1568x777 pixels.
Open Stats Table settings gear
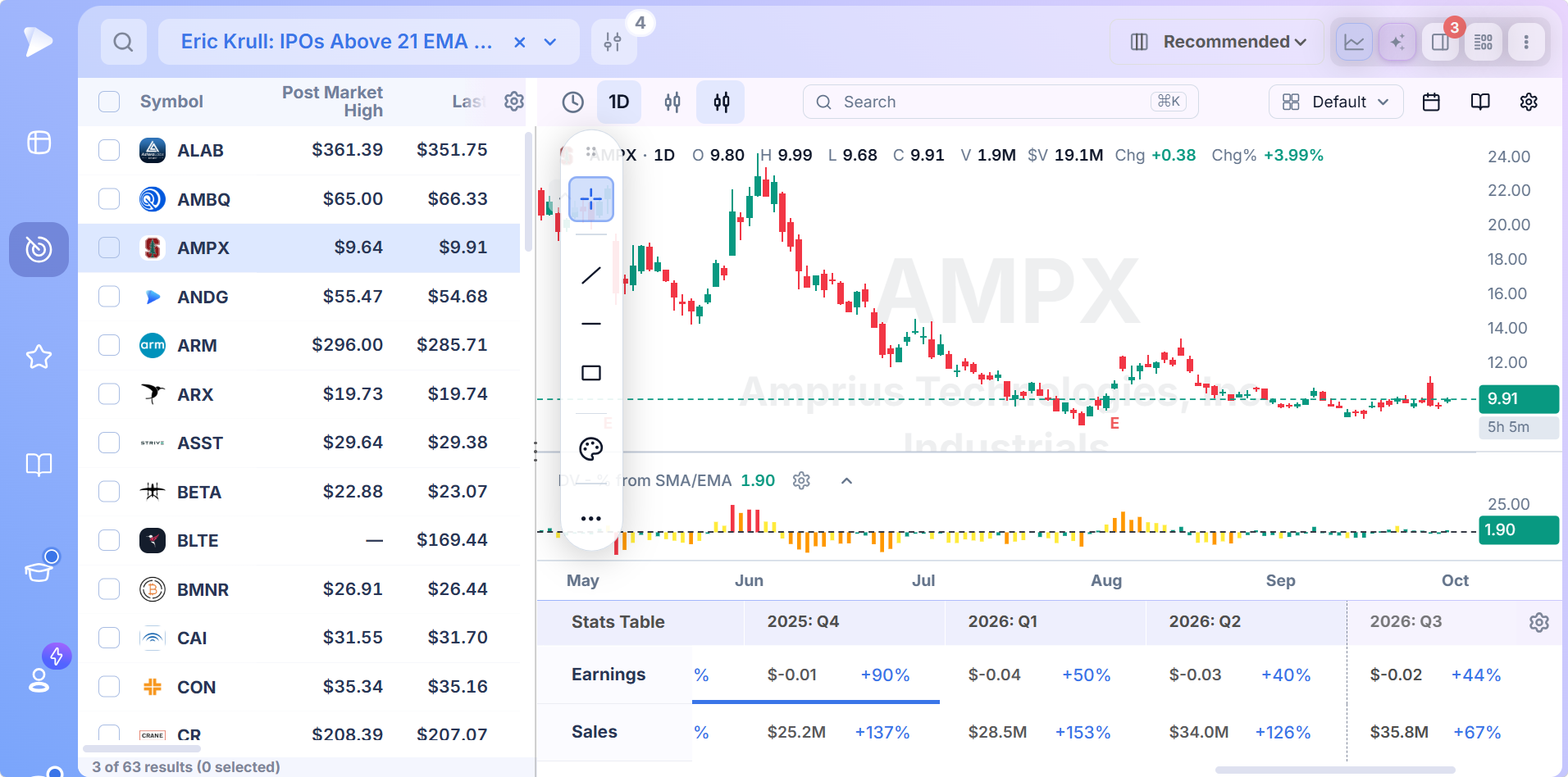pos(1539,622)
